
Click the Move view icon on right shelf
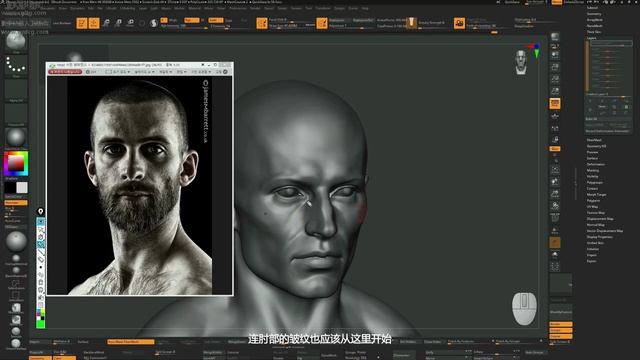click(x=555, y=181)
